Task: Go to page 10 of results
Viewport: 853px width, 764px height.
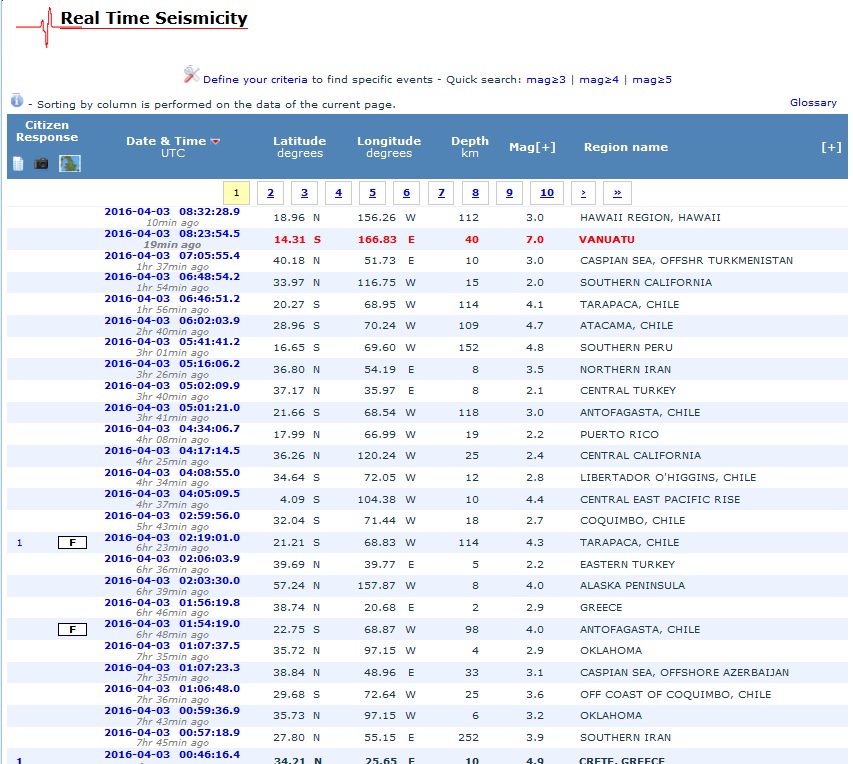Action: [547, 193]
